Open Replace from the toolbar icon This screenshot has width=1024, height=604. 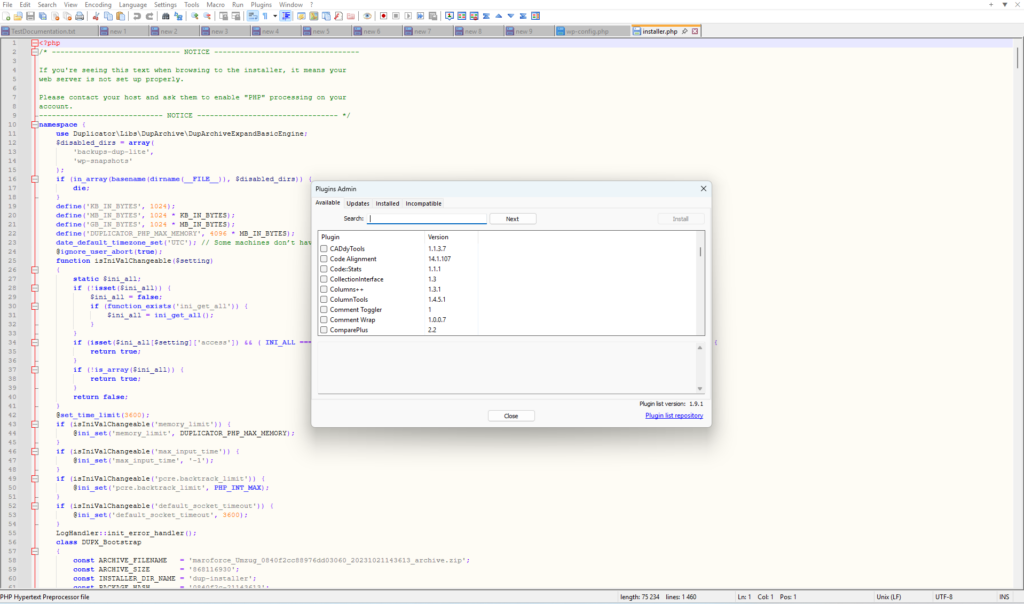coord(178,16)
